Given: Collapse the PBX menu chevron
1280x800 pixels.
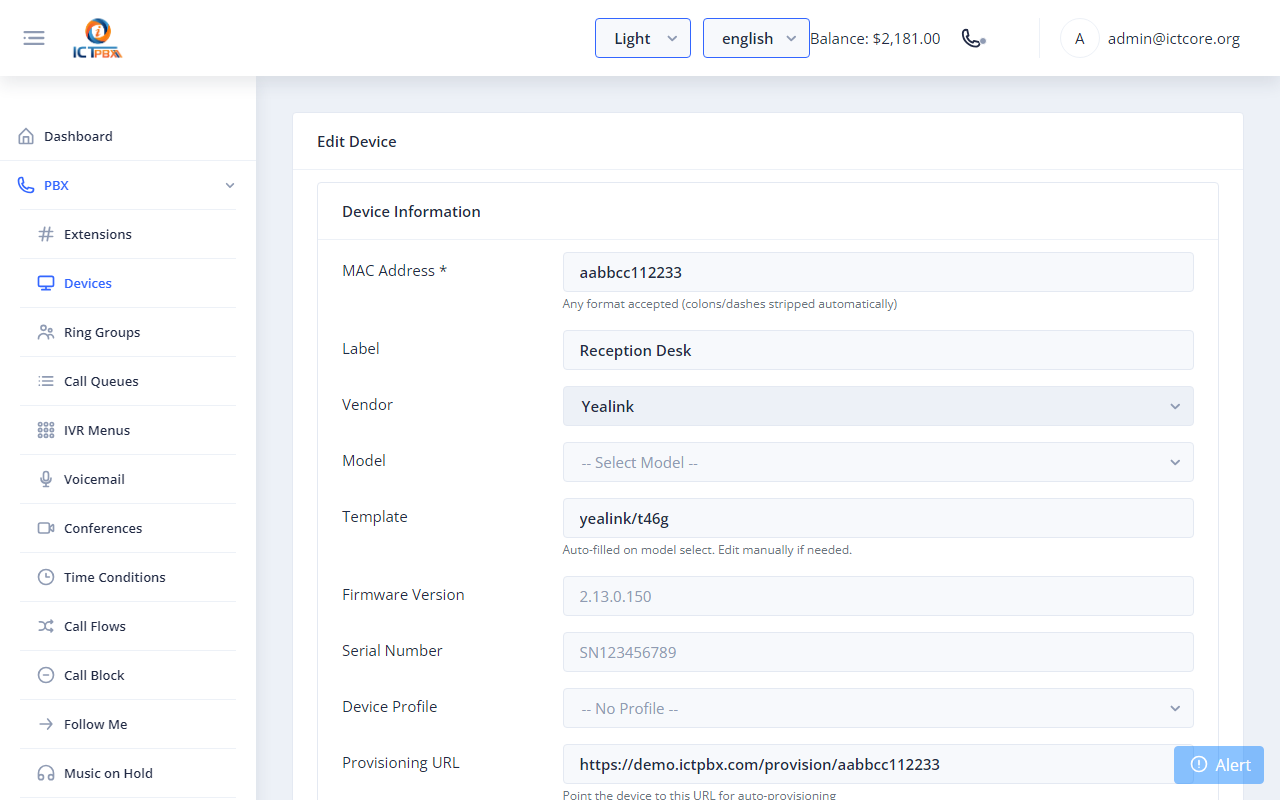Looking at the screenshot, I should 230,185.
